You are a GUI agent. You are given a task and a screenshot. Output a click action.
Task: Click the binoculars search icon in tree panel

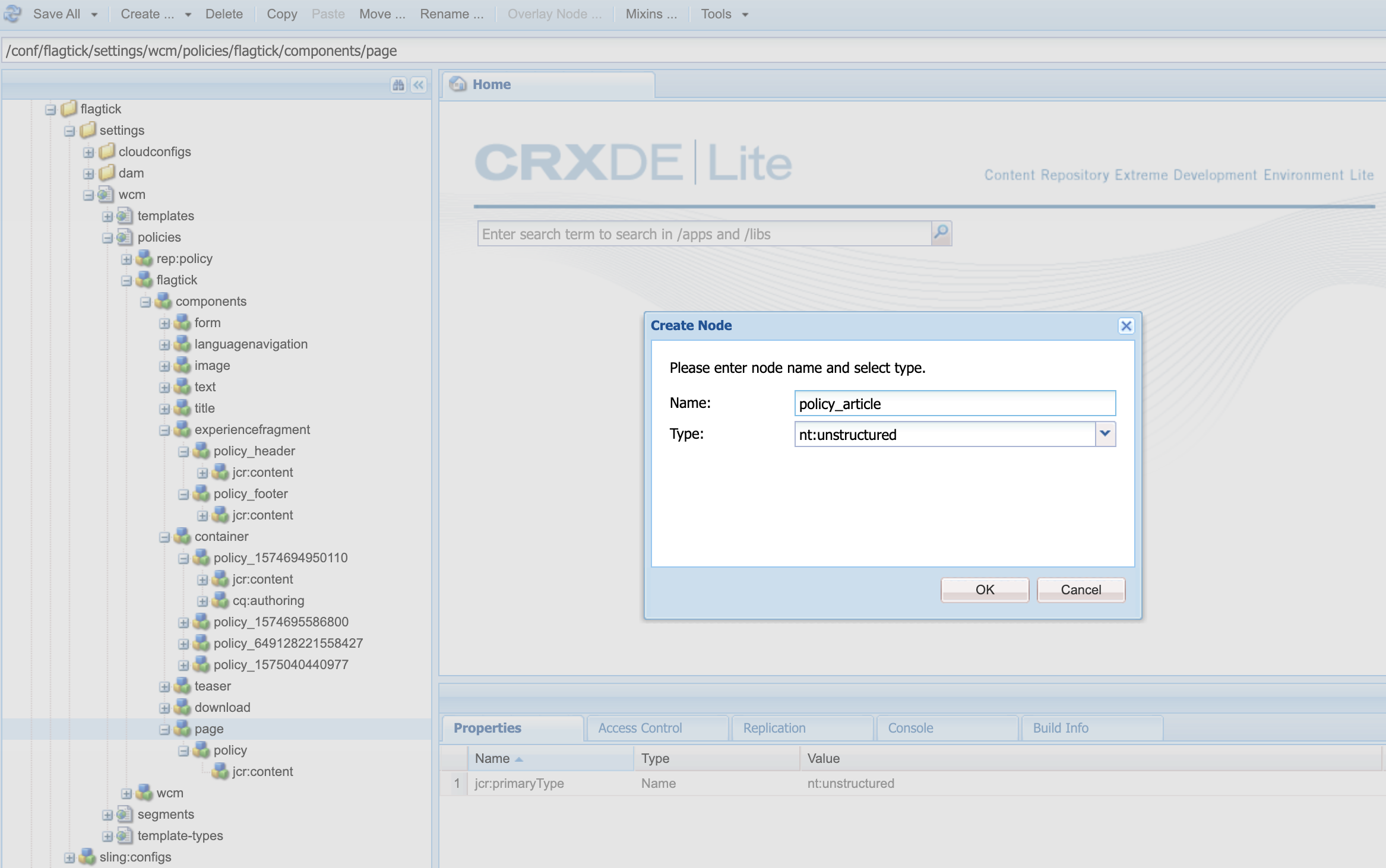[398, 85]
